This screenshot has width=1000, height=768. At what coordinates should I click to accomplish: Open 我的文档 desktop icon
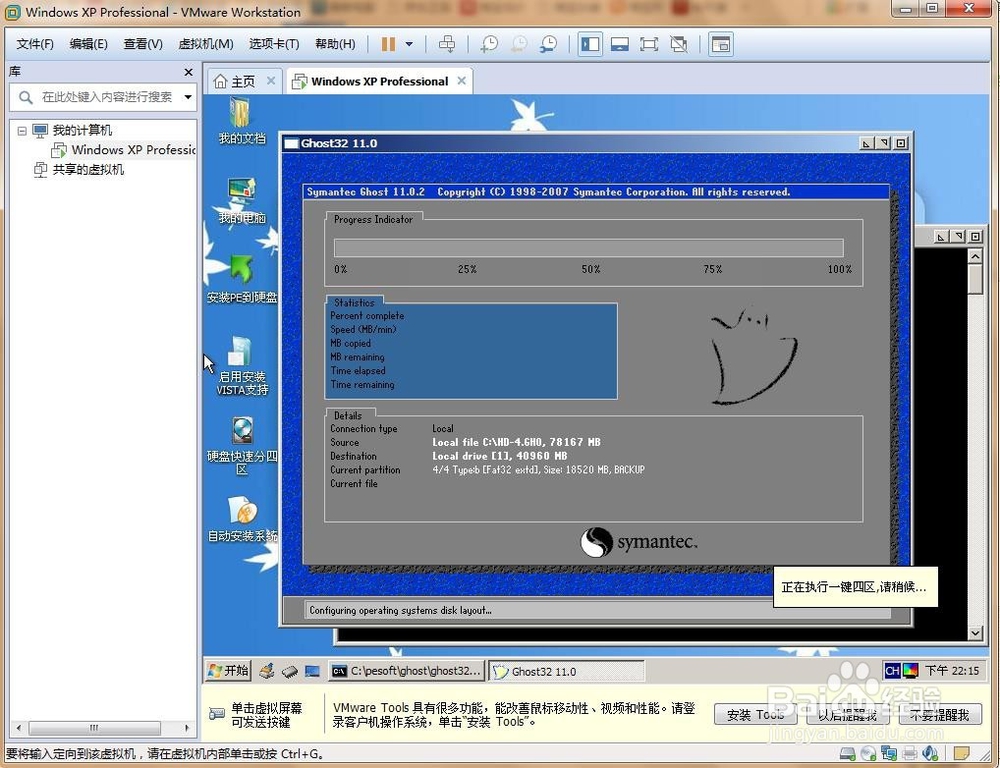click(x=241, y=121)
